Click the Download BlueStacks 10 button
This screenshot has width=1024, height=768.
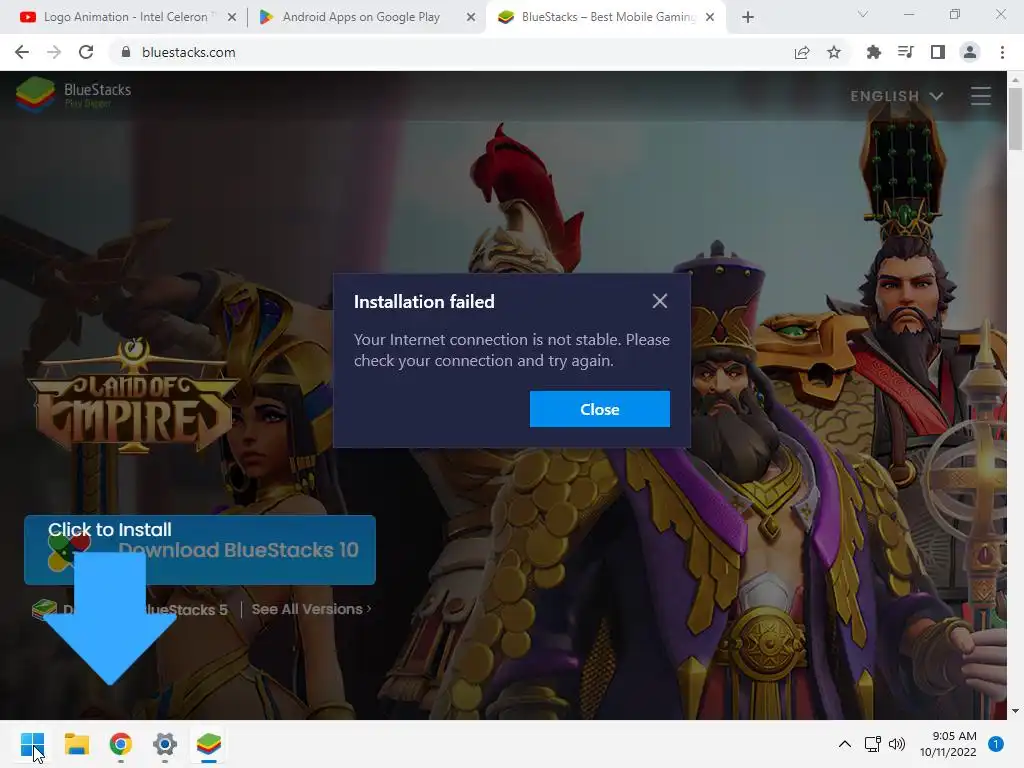pyautogui.click(x=200, y=550)
